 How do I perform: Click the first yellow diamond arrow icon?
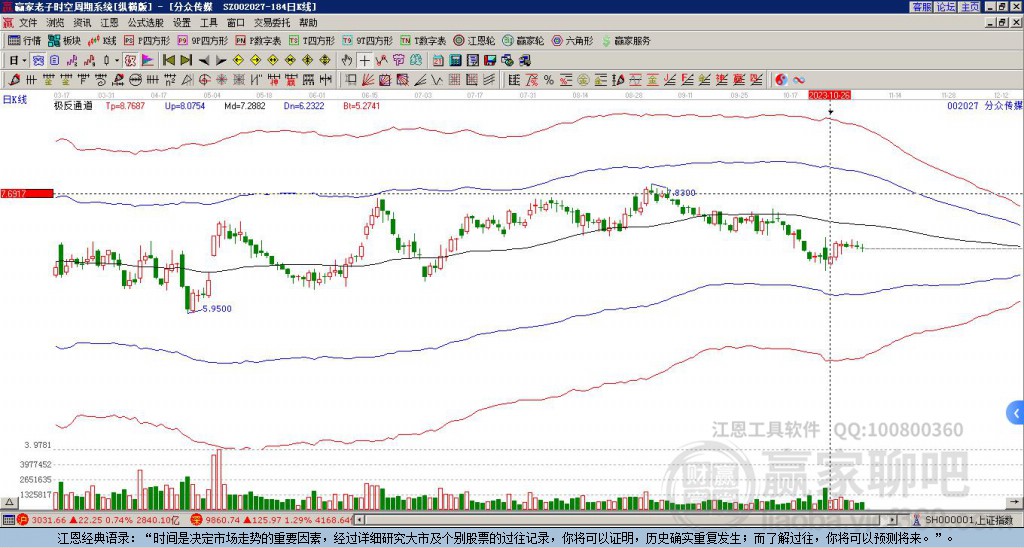click(238, 61)
